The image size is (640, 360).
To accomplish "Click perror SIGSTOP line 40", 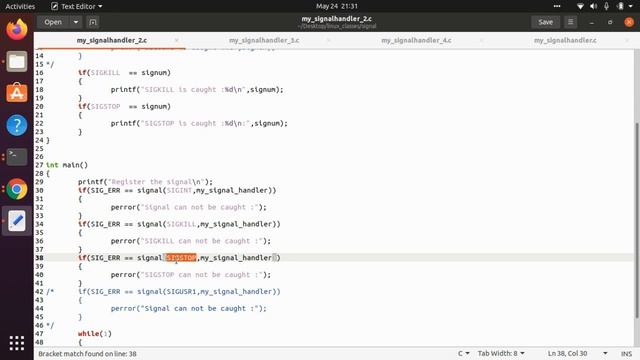I will coord(191,275).
